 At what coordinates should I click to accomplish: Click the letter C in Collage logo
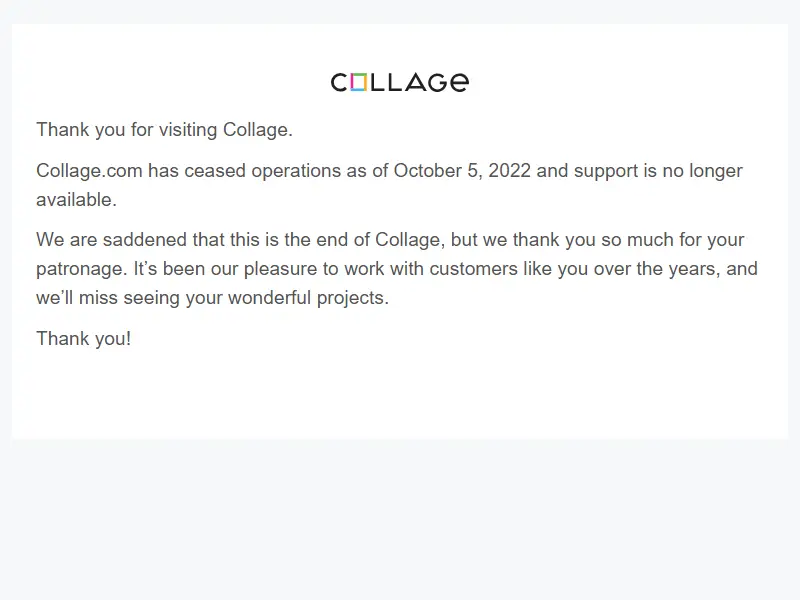(339, 83)
